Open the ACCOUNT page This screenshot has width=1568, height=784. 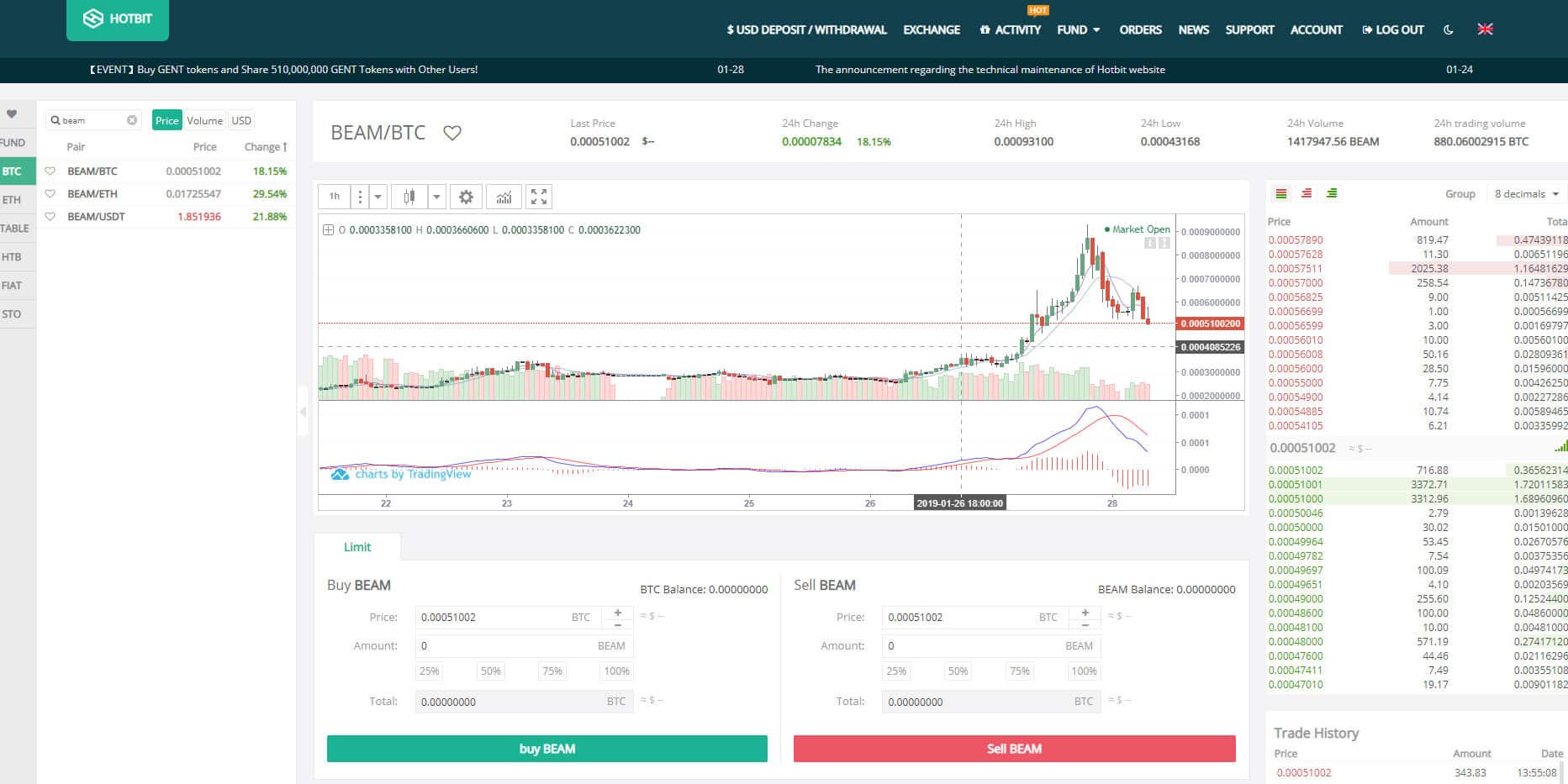[1317, 29]
